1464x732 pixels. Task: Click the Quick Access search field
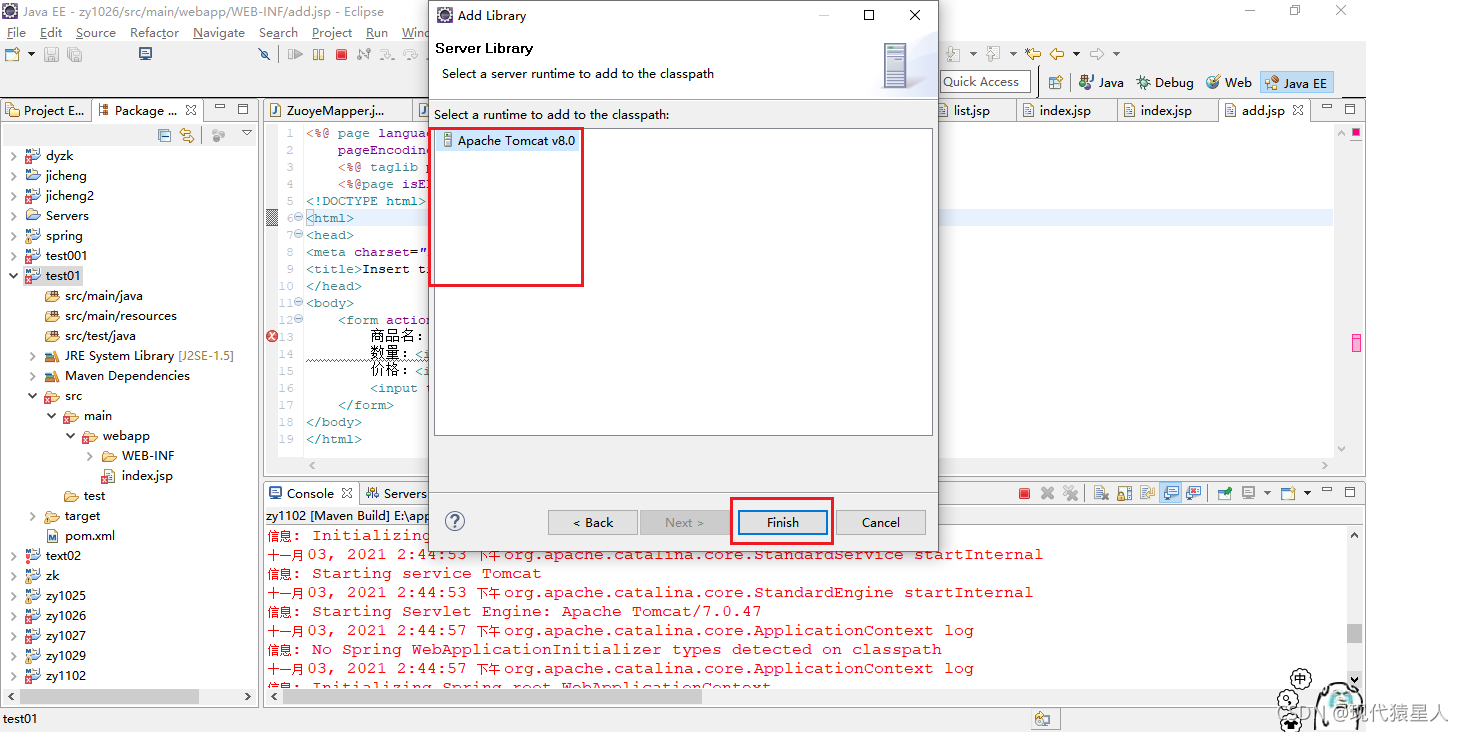(x=984, y=82)
